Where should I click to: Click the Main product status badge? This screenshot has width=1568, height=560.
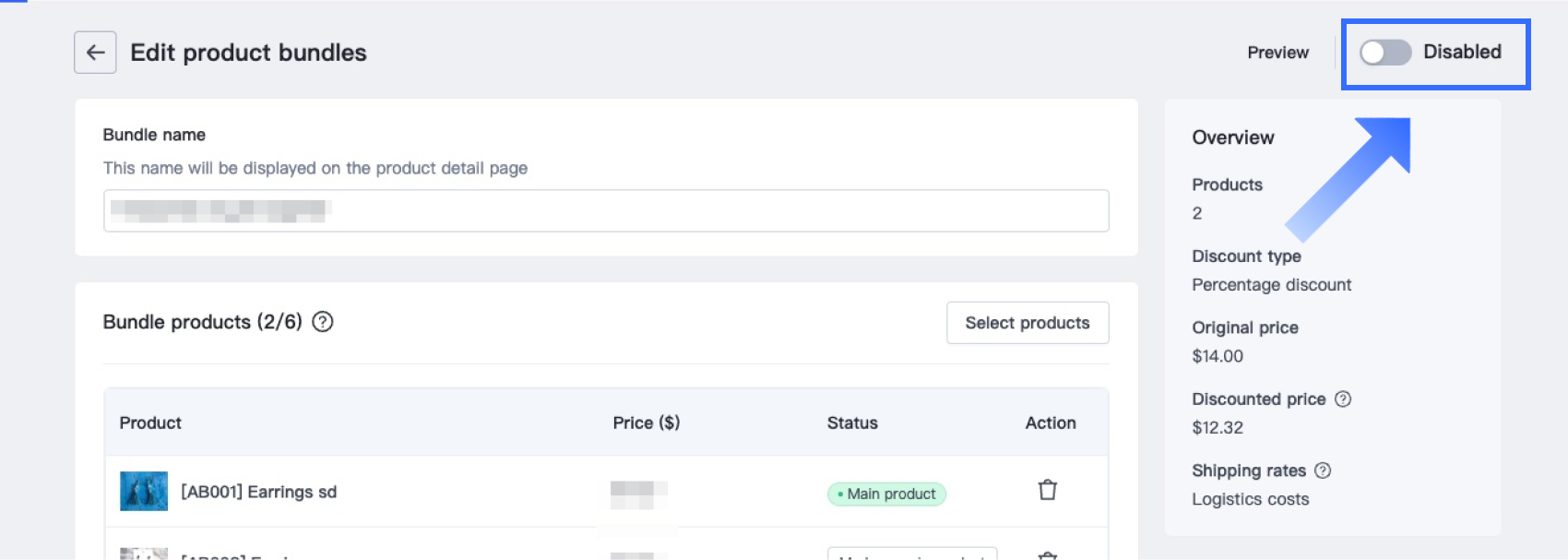coord(886,494)
